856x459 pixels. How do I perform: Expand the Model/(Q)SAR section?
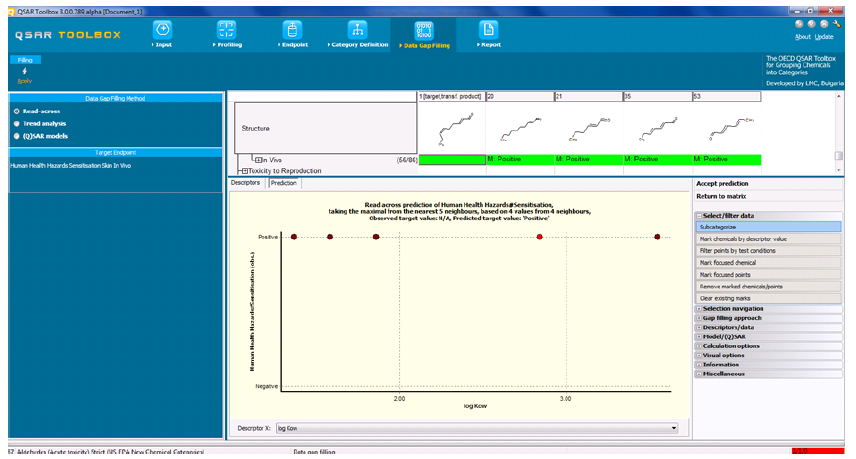pyautogui.click(x=699, y=337)
